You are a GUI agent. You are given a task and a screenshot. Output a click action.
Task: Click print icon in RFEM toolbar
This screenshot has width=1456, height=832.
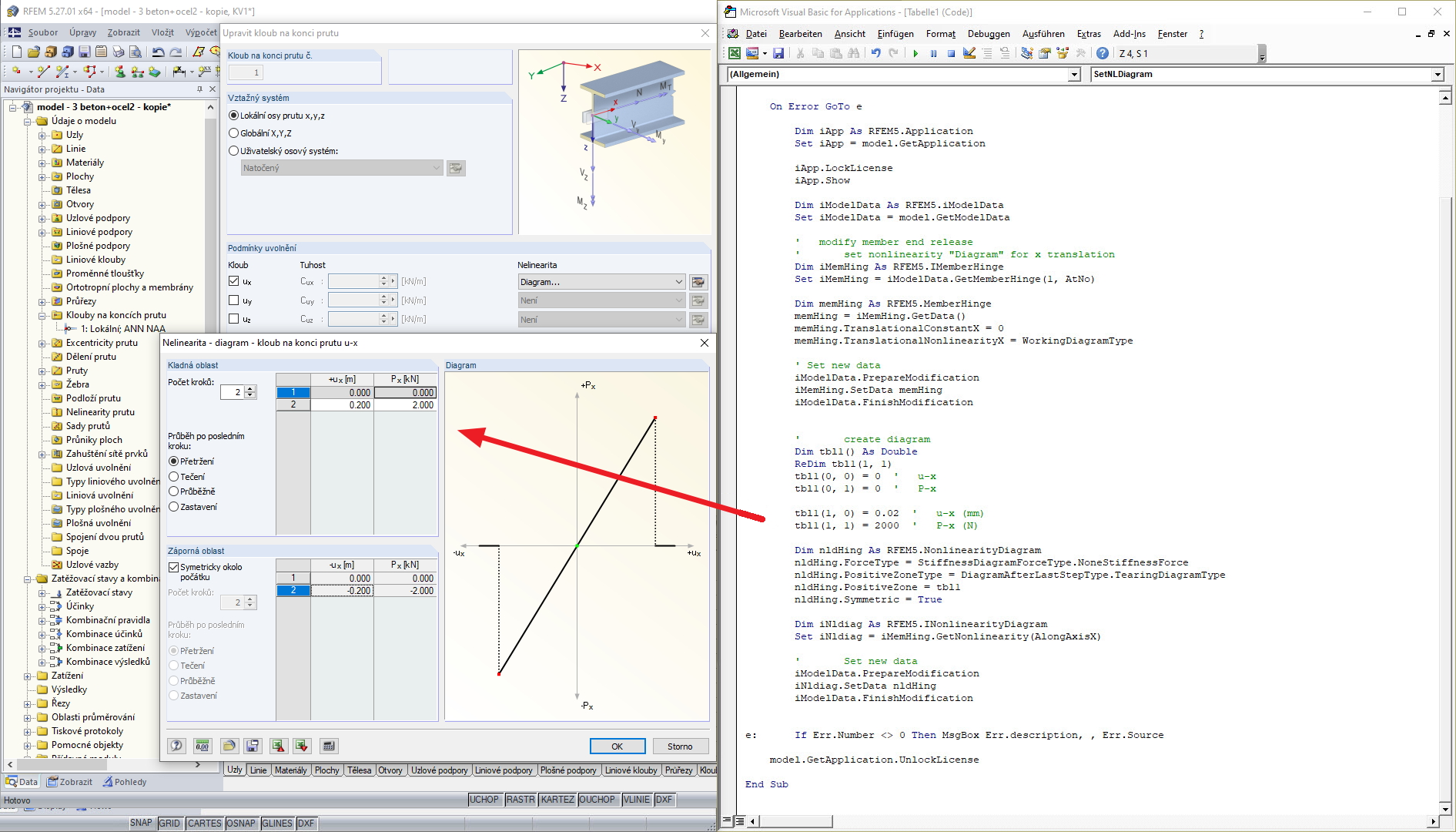(x=119, y=52)
